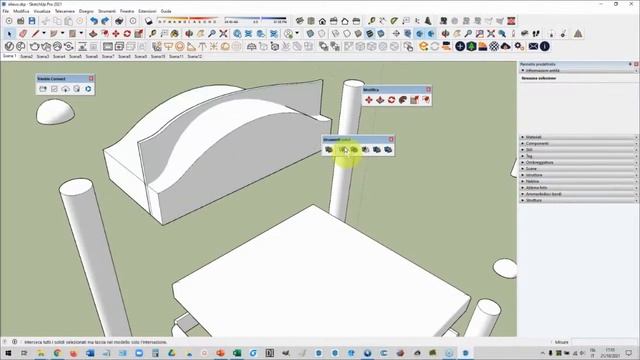This screenshot has width=640, height=360.
Task: Activate the Pan hand tool
Action: (x=200, y=34)
